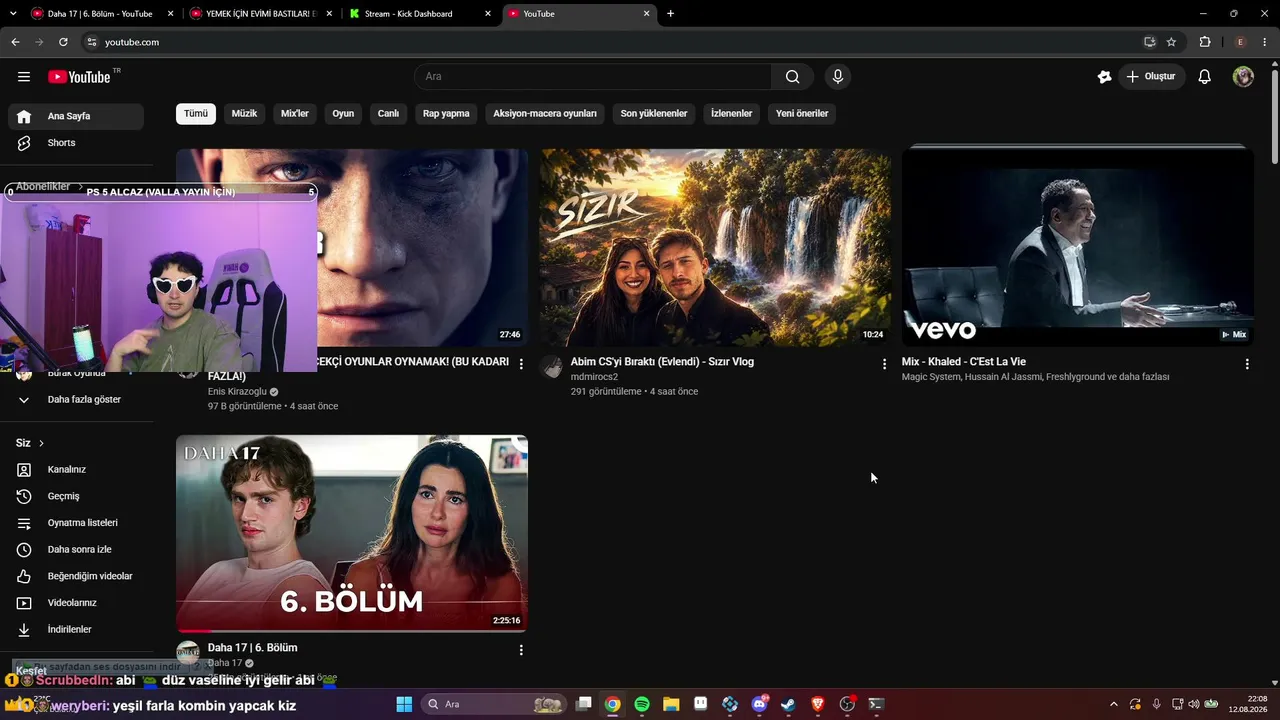Select the Rap yapma filter chip
Viewport: 1280px width, 720px height.
click(x=446, y=114)
